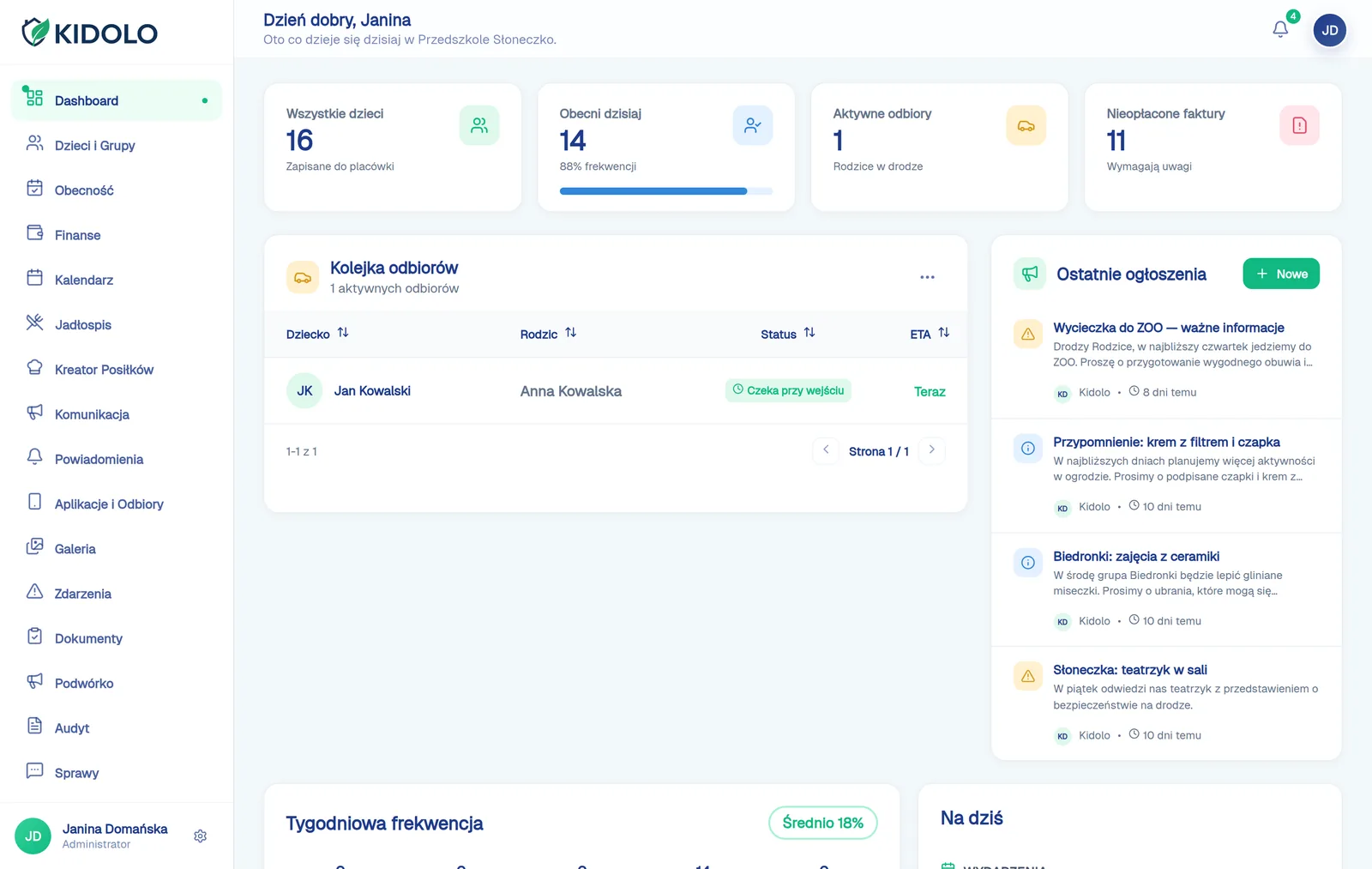Image resolution: width=1372 pixels, height=869 pixels.
Task: Click the Anna Kowalska parent cell
Action: 571,391
